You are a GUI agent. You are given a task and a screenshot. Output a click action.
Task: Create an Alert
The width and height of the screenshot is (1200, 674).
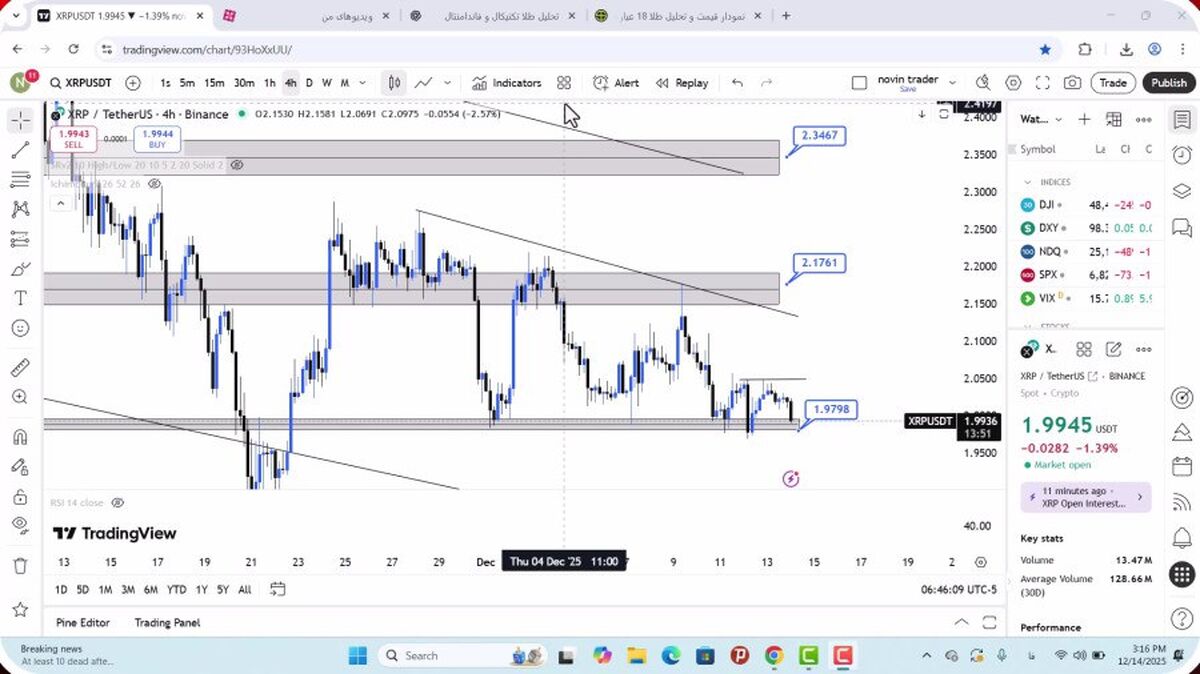click(x=615, y=83)
